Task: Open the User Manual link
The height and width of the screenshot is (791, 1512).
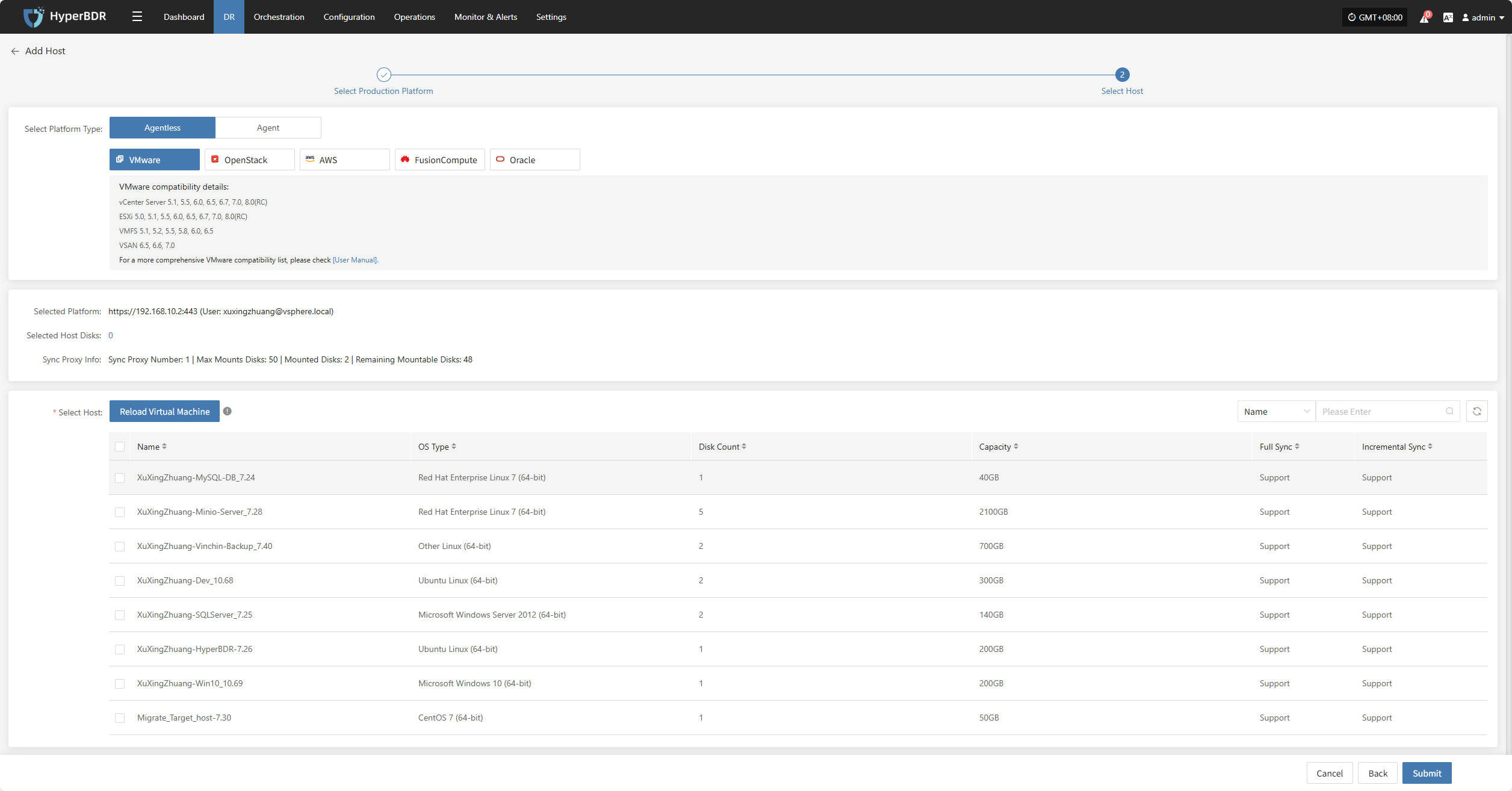Action: pyautogui.click(x=355, y=260)
